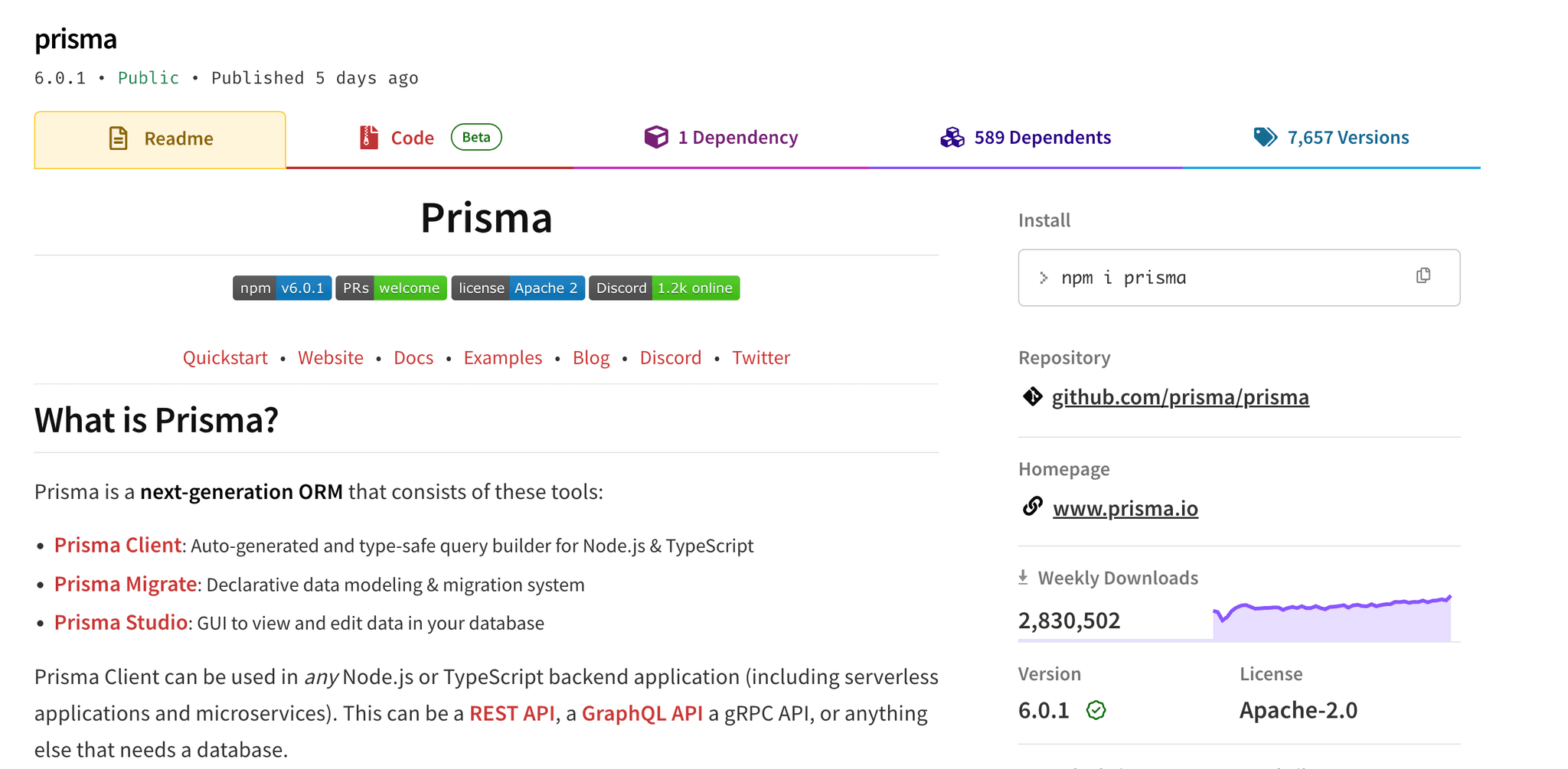The width and height of the screenshot is (1568, 769).
Task: Open the Blog link
Action: pyautogui.click(x=591, y=357)
